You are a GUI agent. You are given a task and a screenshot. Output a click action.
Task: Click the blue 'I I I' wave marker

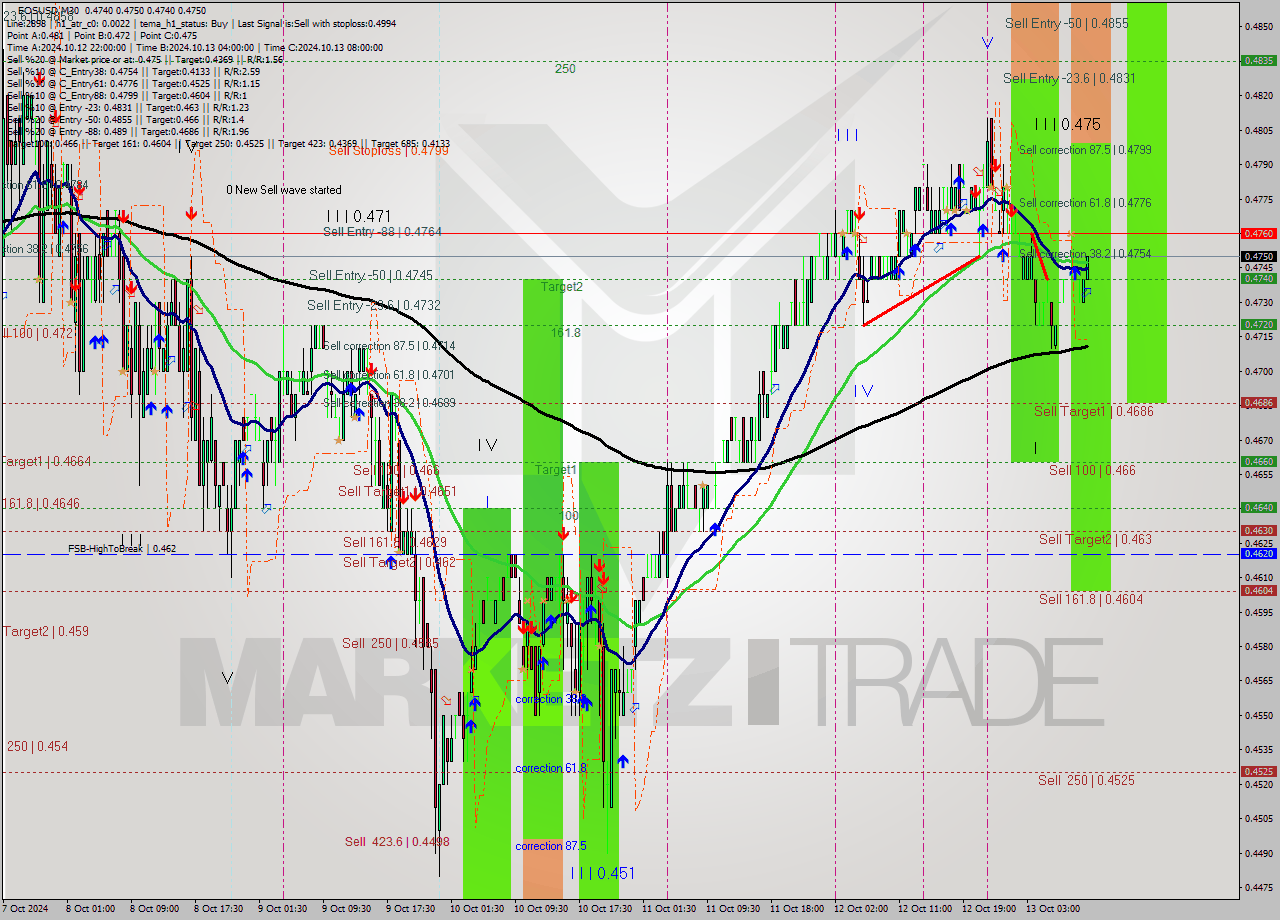click(847, 135)
